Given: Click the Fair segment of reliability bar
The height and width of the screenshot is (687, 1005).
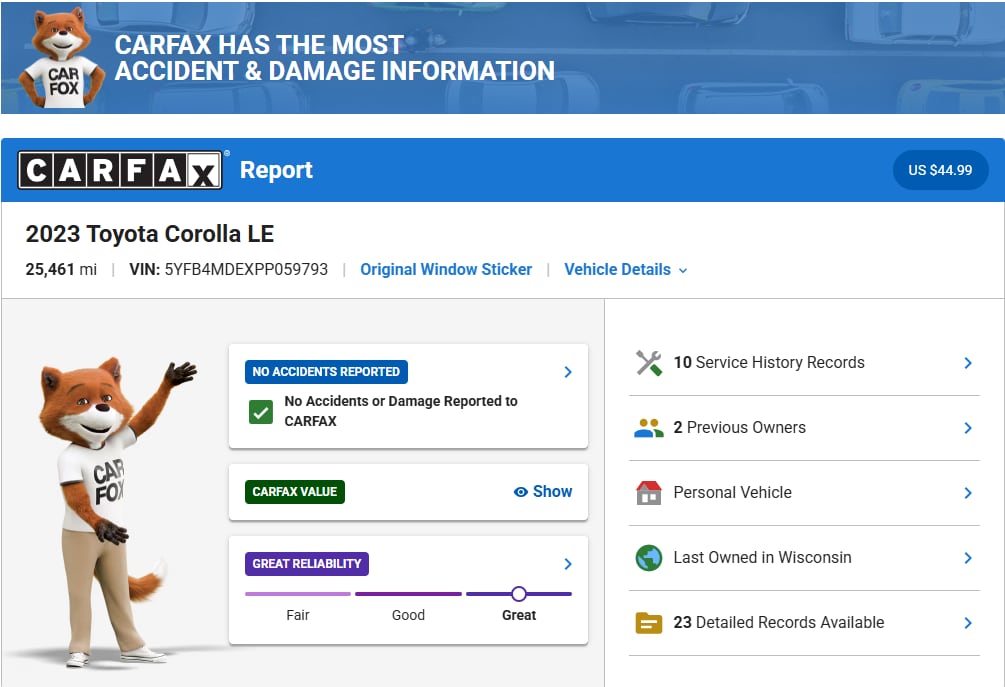Looking at the screenshot, I should coord(298,594).
